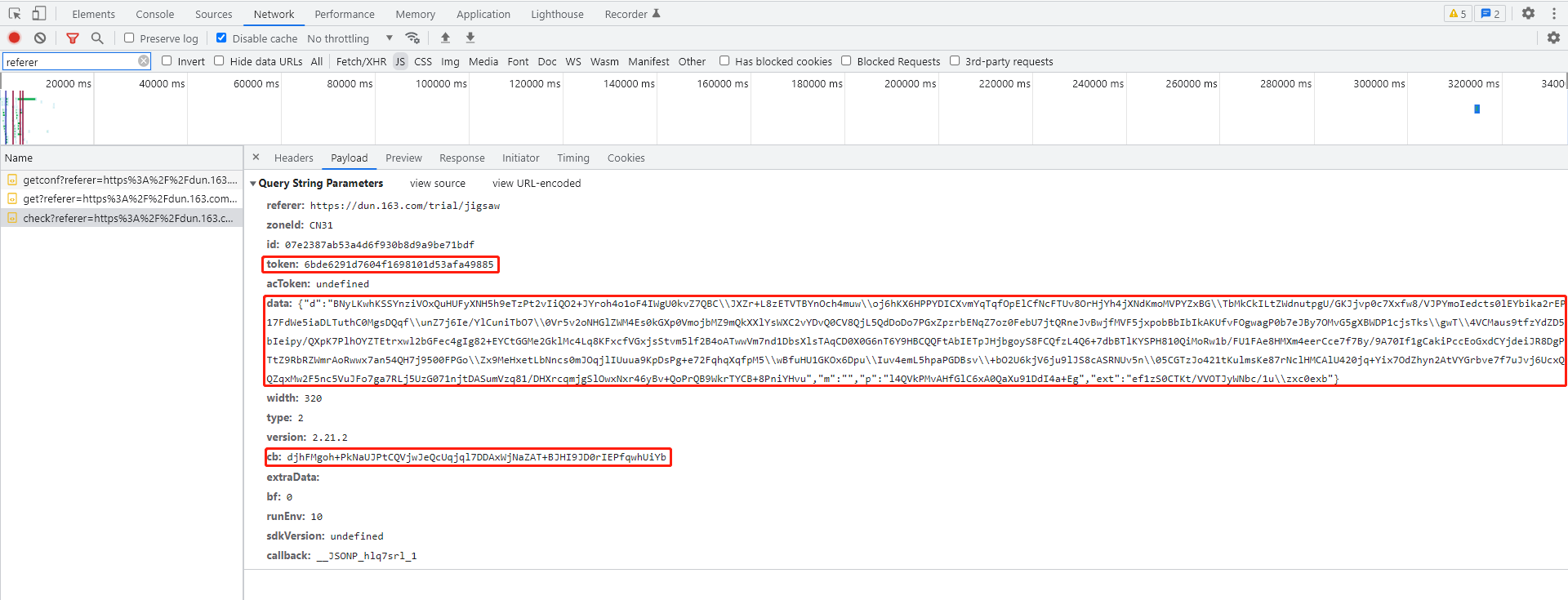
Task: Click the filter text input field
Action: tap(70, 62)
